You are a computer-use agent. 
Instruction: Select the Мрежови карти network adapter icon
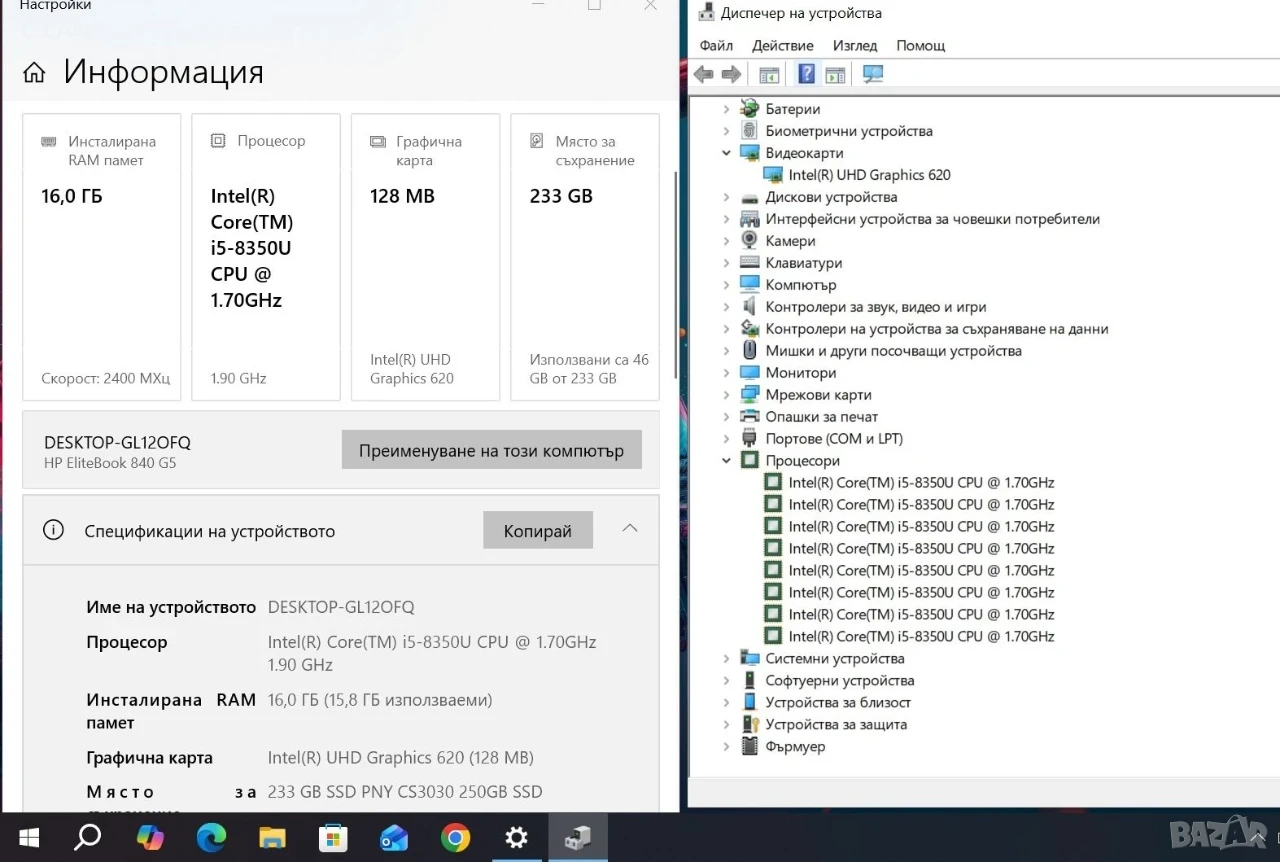[x=750, y=395]
